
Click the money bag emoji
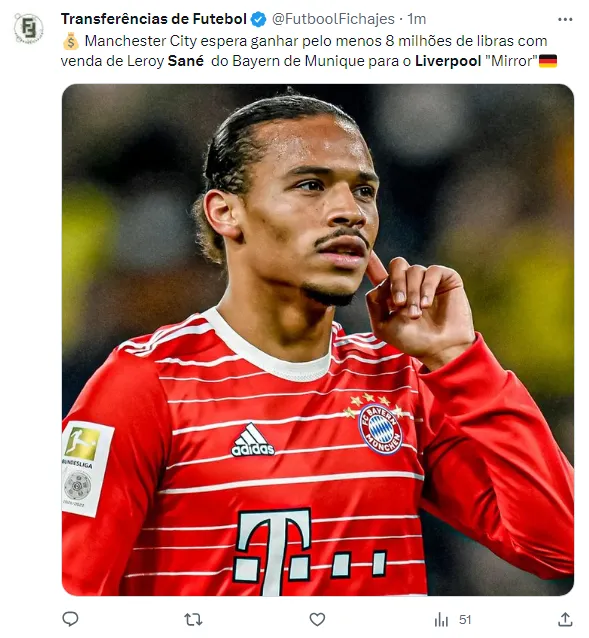pos(71,41)
